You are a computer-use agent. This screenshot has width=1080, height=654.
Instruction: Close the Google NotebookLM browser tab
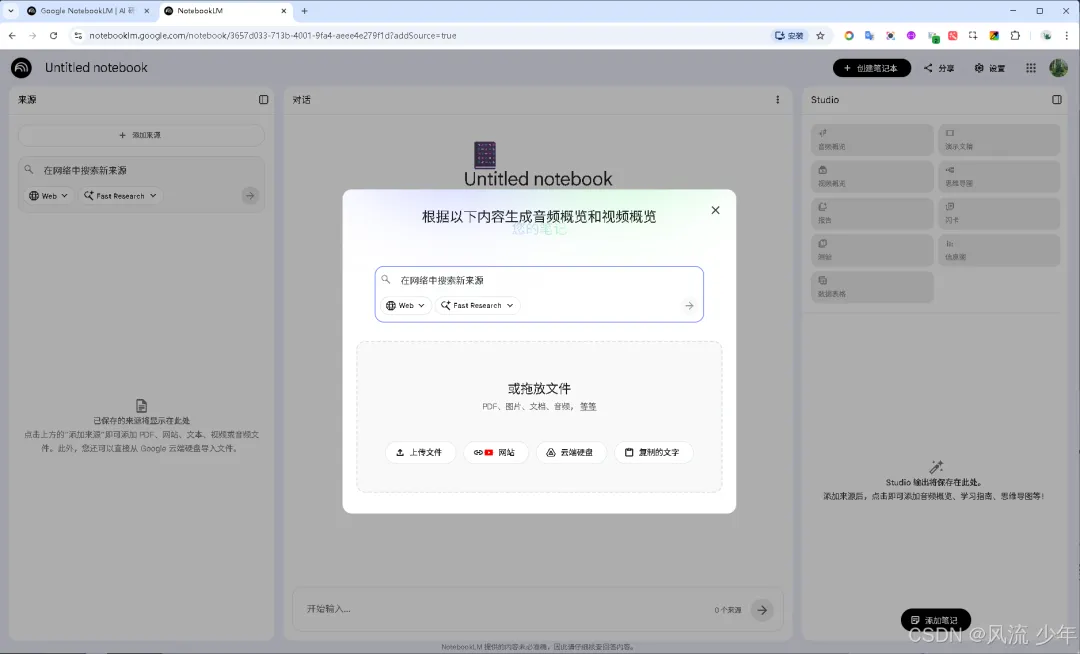(x=146, y=11)
